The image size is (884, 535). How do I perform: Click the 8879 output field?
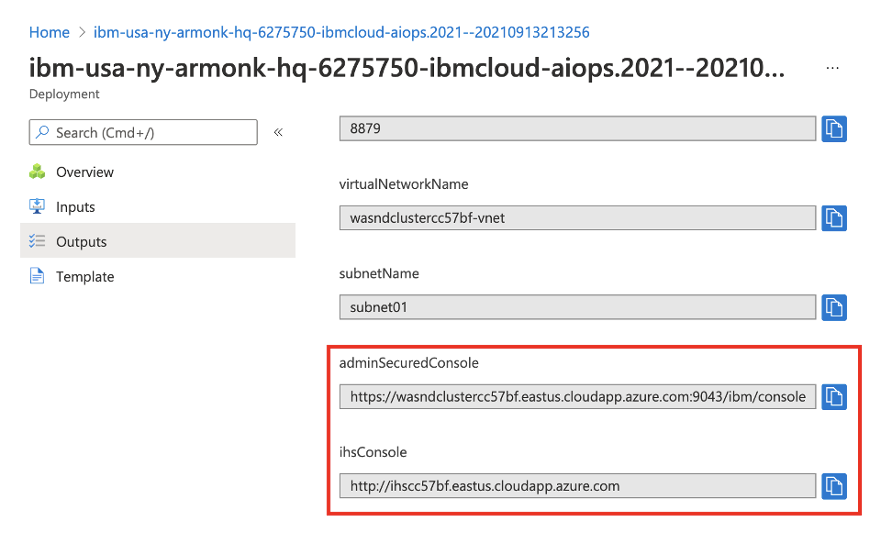click(577, 129)
